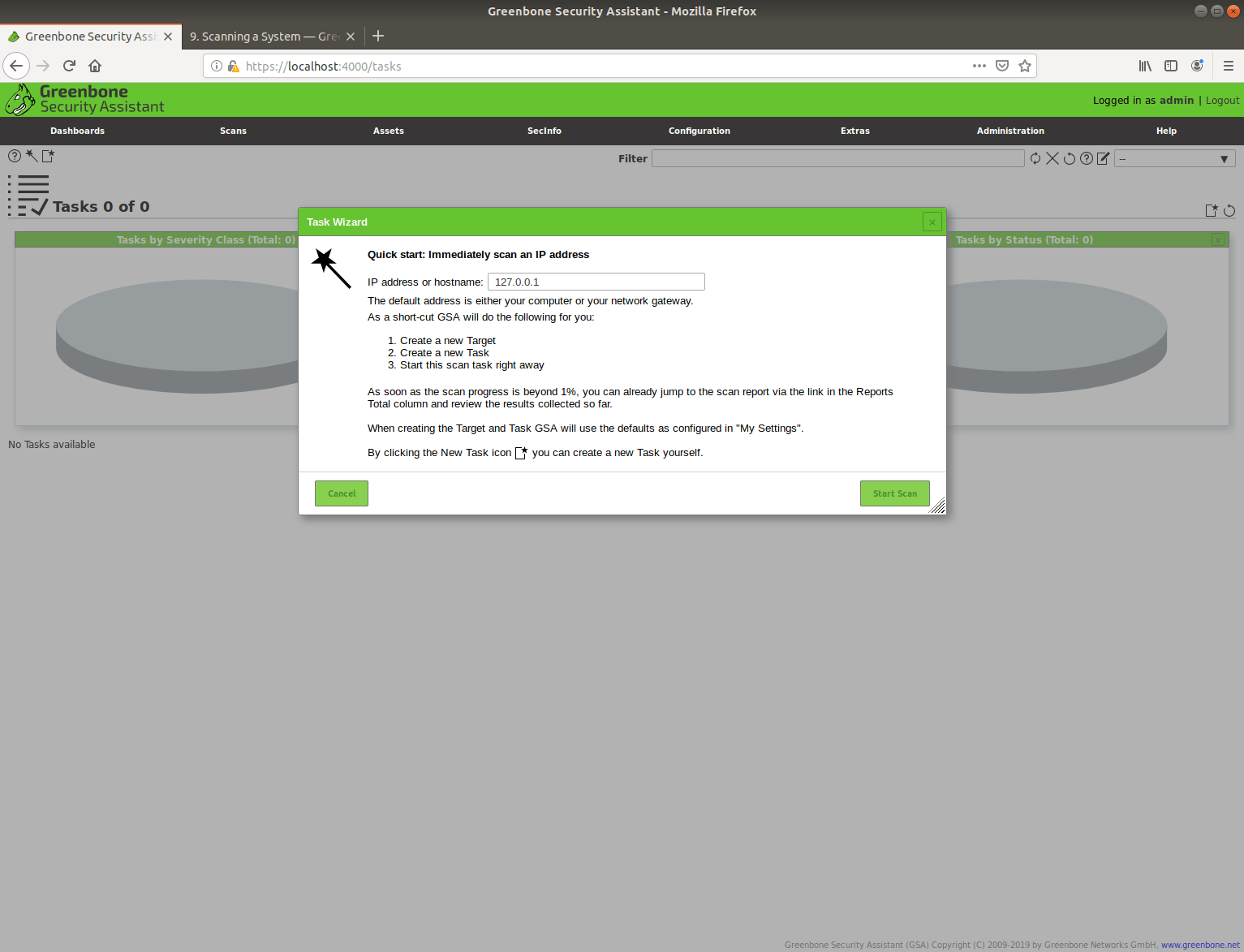Click the help question mark icon below Dashboards
Image resolution: width=1244 pixels, height=952 pixels.
pos(14,156)
